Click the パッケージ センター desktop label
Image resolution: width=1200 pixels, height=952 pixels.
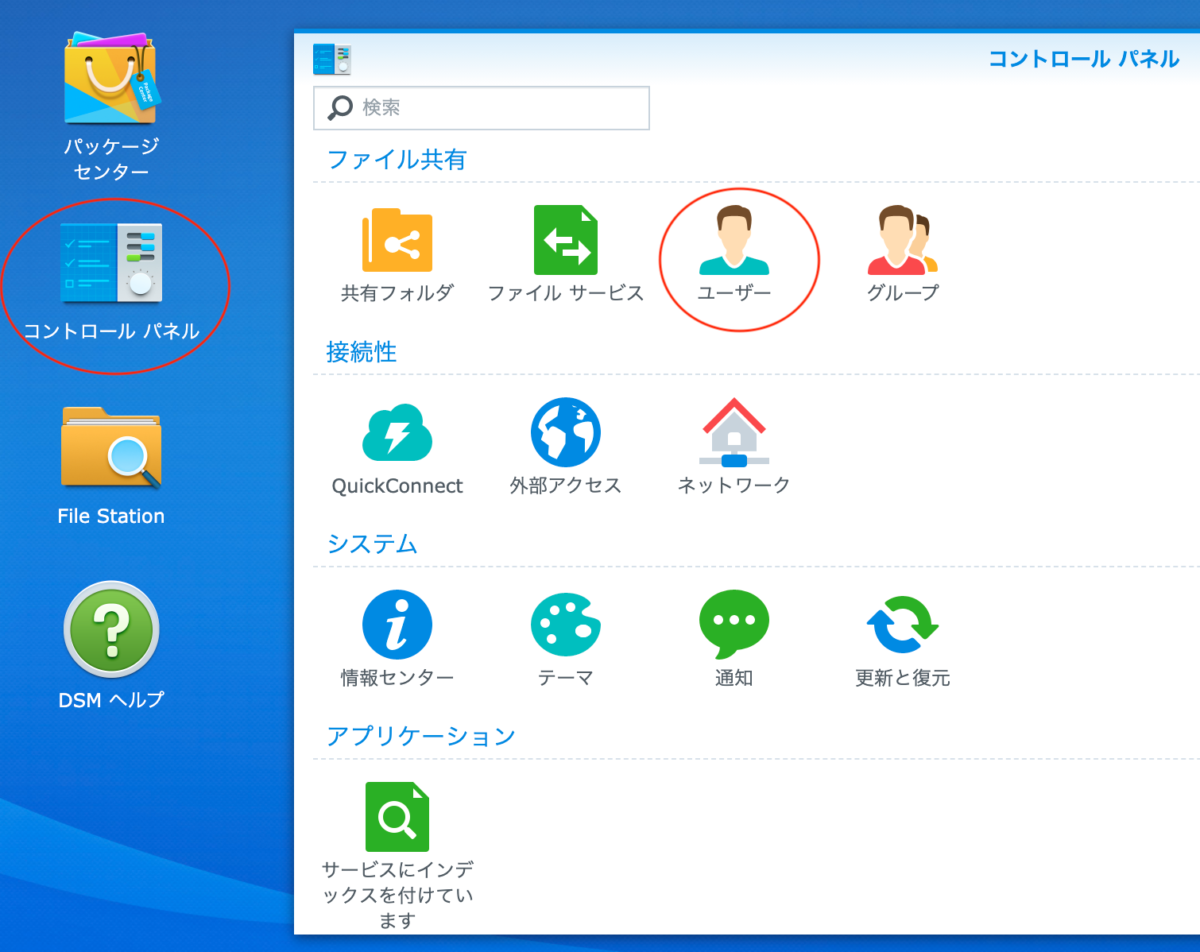tap(111, 158)
